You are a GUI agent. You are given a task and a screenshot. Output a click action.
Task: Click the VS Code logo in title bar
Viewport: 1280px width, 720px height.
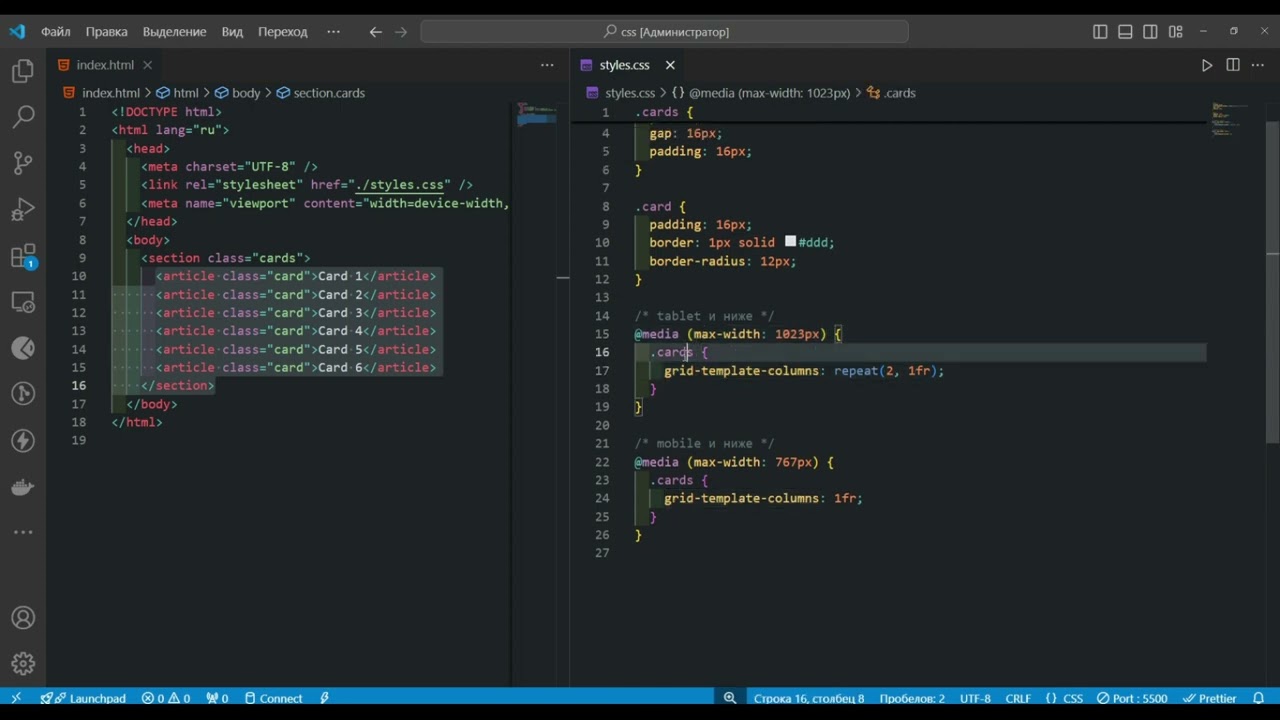[x=17, y=31]
